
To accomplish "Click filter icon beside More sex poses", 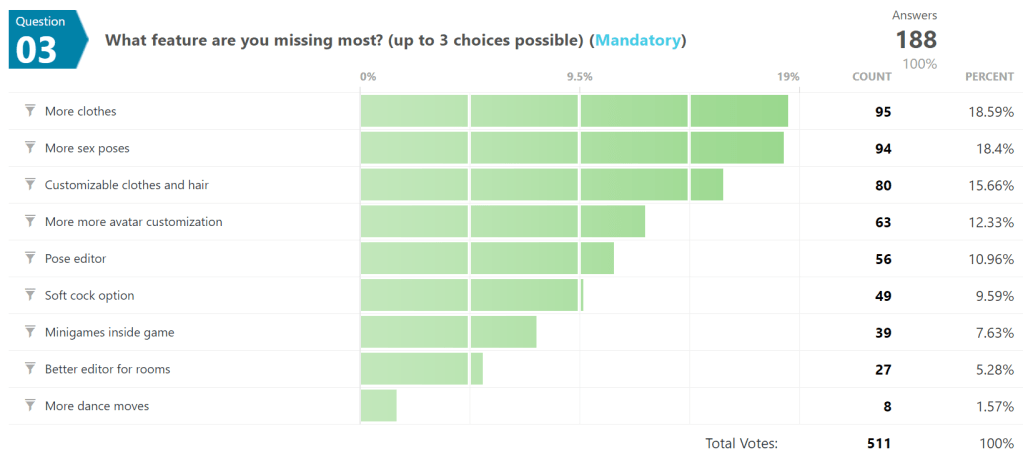I will (x=30, y=148).
